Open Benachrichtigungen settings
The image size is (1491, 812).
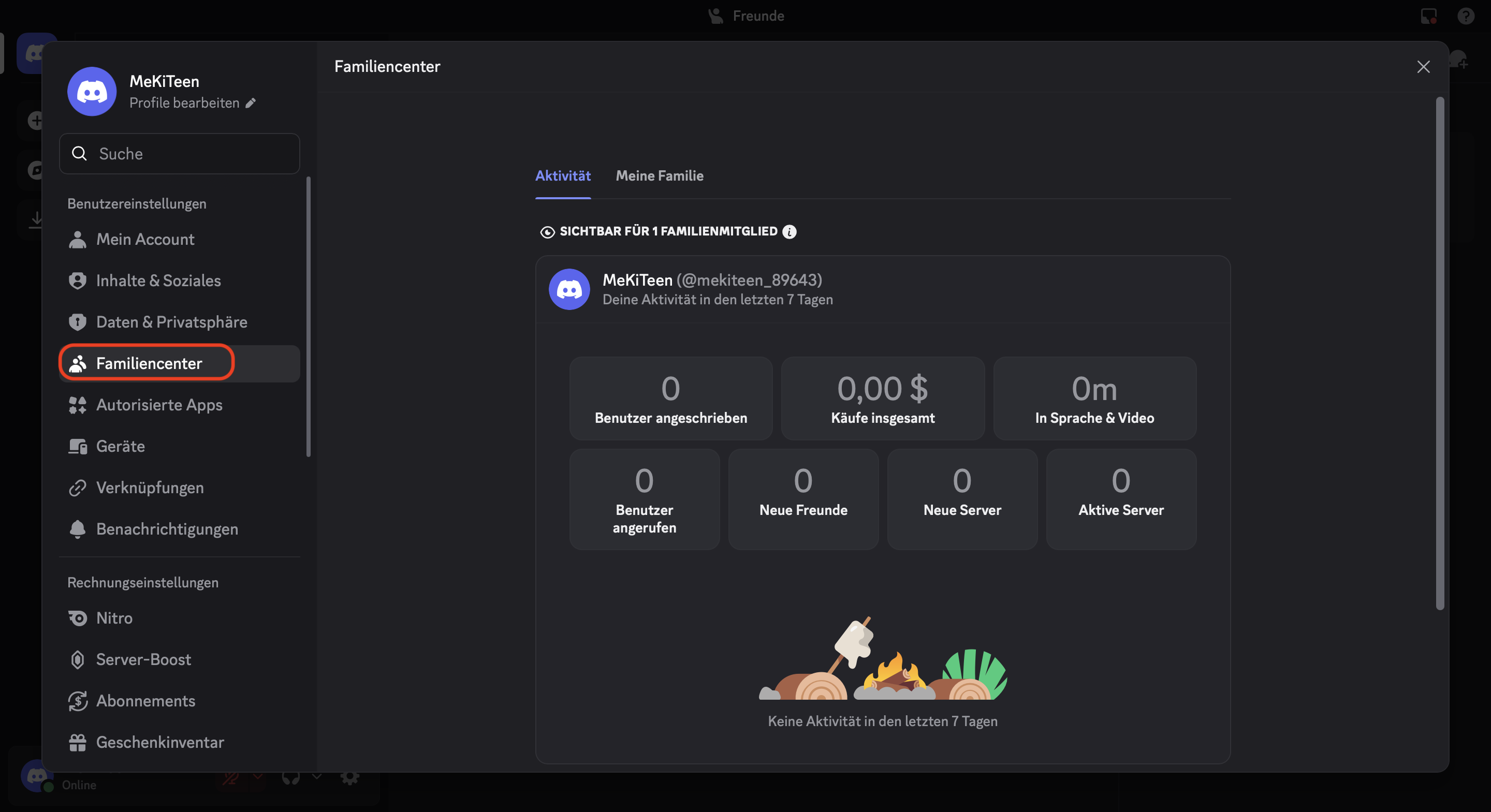pos(167,529)
